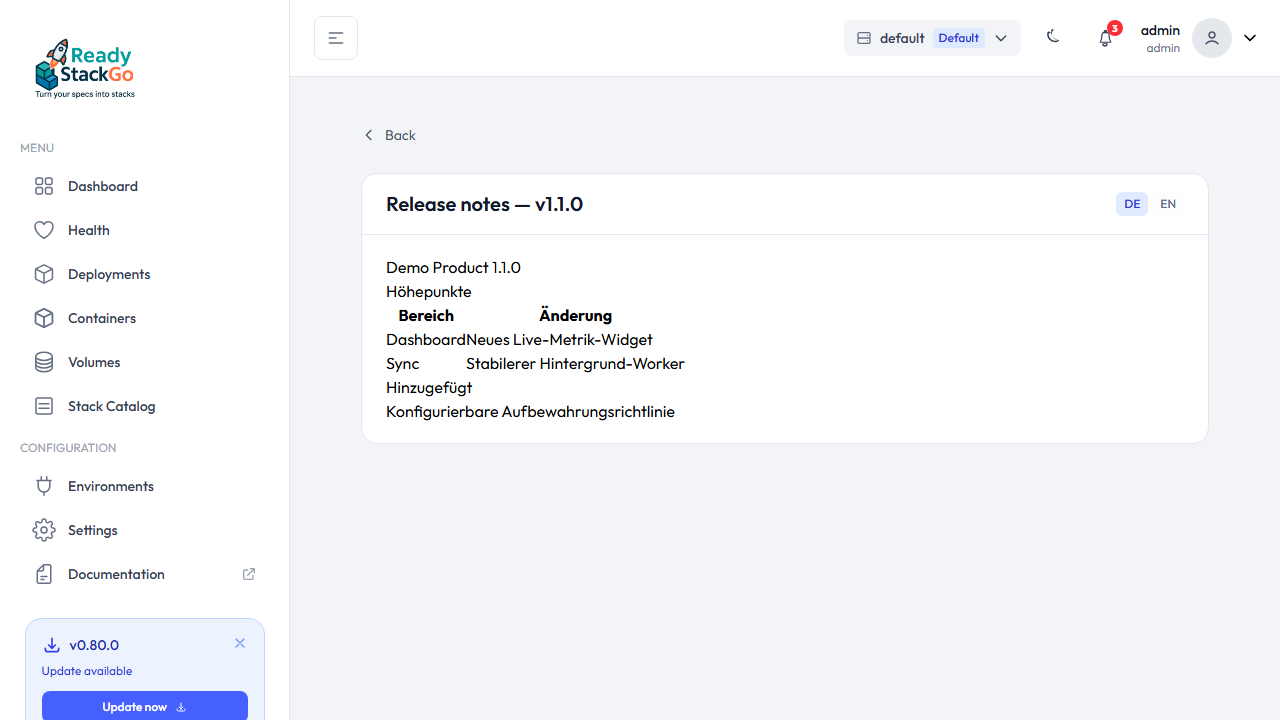The width and height of the screenshot is (1280, 720).
Task: Open Stack Catalog in the sidebar
Action: tap(145, 406)
